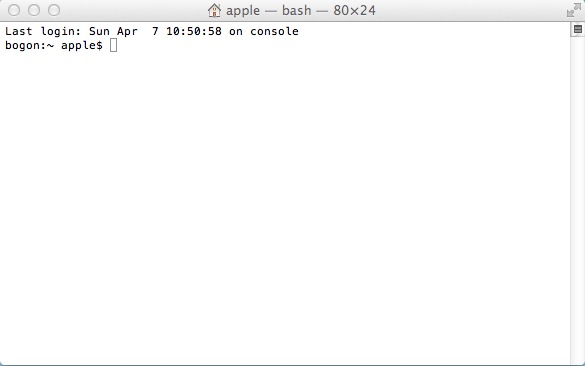This screenshot has height=366, width=585.
Task: Click the word "apple" in the window title
Action: coord(243,11)
